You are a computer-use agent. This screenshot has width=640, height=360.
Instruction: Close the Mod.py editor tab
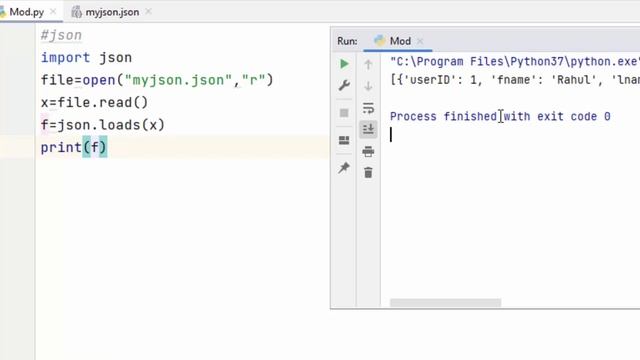53,12
